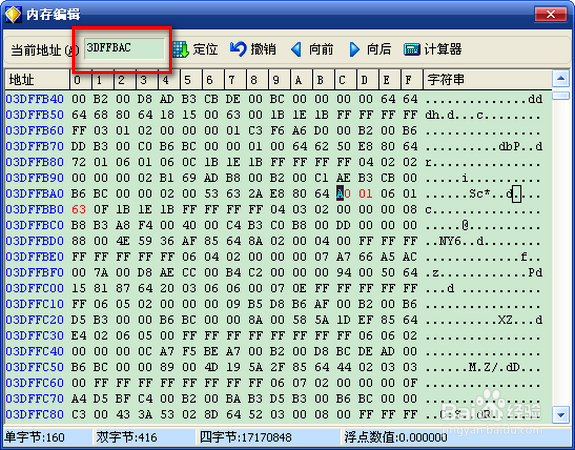The width and height of the screenshot is (575, 450).
Task: Click byte A7 in row 03DFFBE0
Action: coord(344,257)
